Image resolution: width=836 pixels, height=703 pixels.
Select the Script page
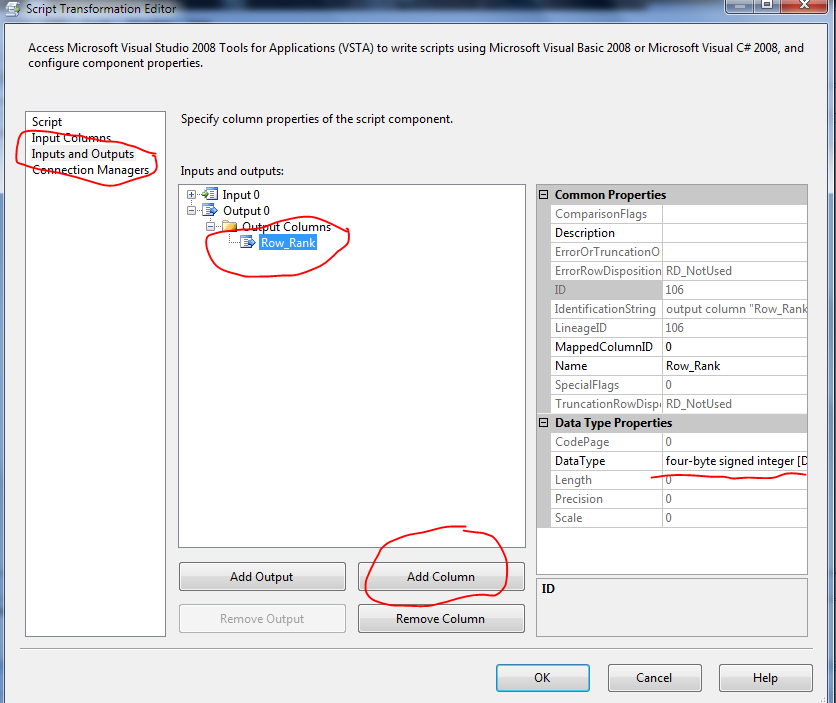point(46,121)
